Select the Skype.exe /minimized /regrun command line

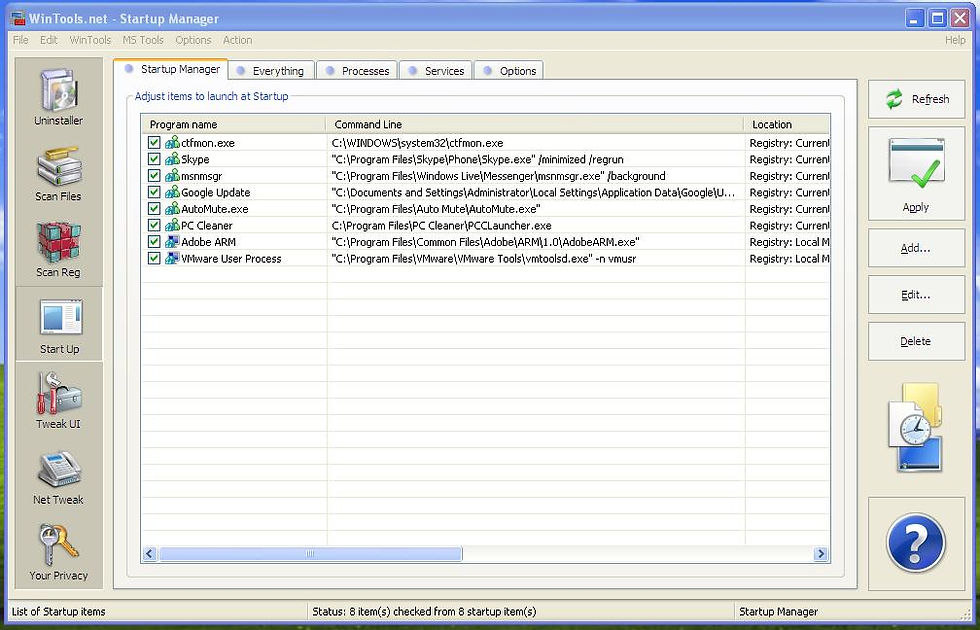(x=478, y=159)
